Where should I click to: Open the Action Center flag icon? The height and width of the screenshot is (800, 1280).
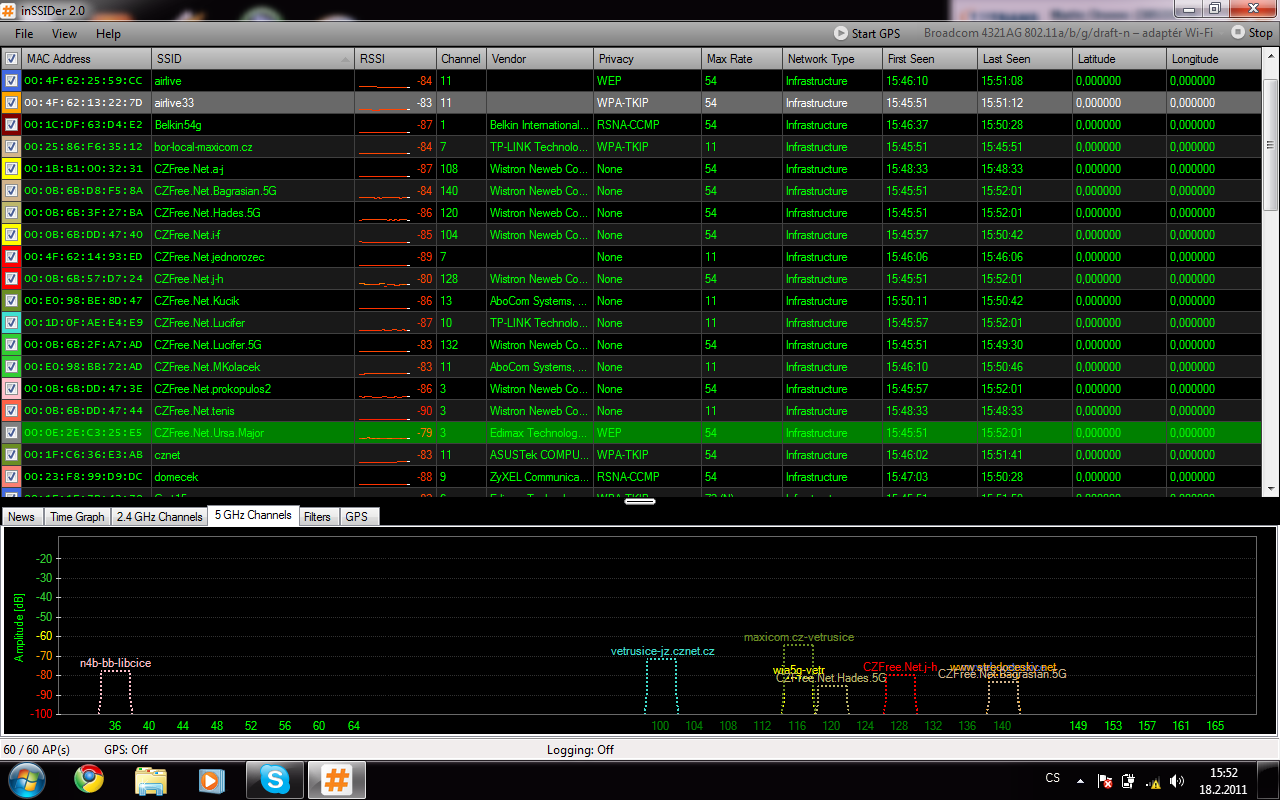[x=1106, y=781]
